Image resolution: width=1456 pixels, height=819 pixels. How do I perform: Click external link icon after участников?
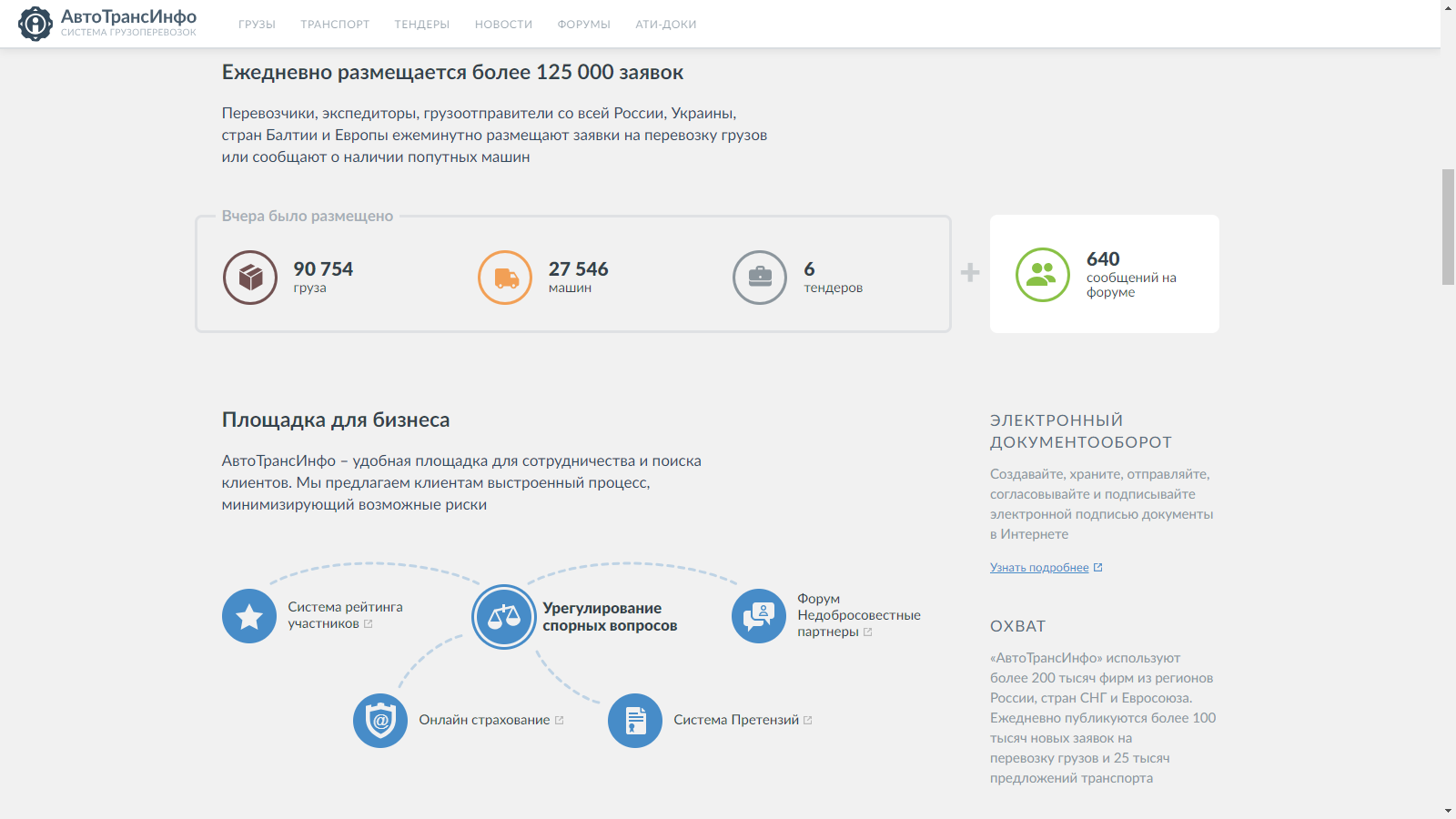[369, 623]
